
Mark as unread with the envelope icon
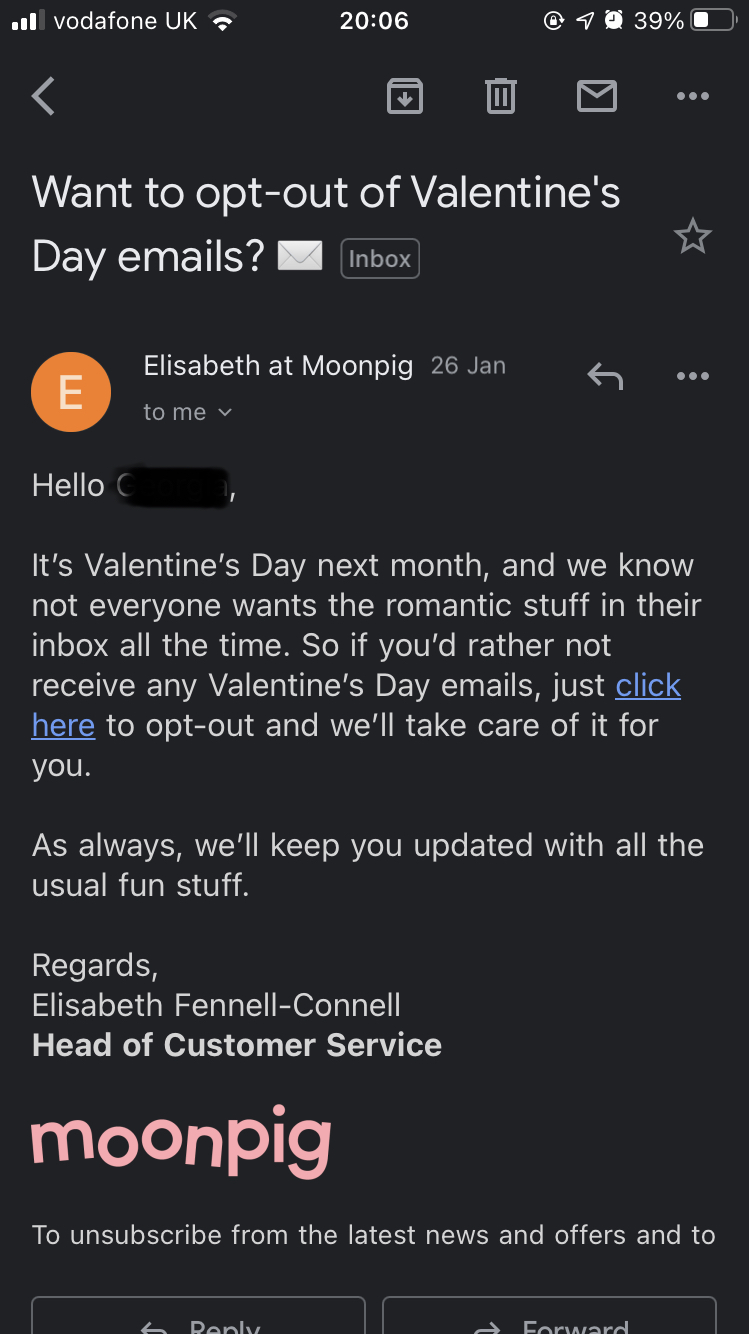597,97
